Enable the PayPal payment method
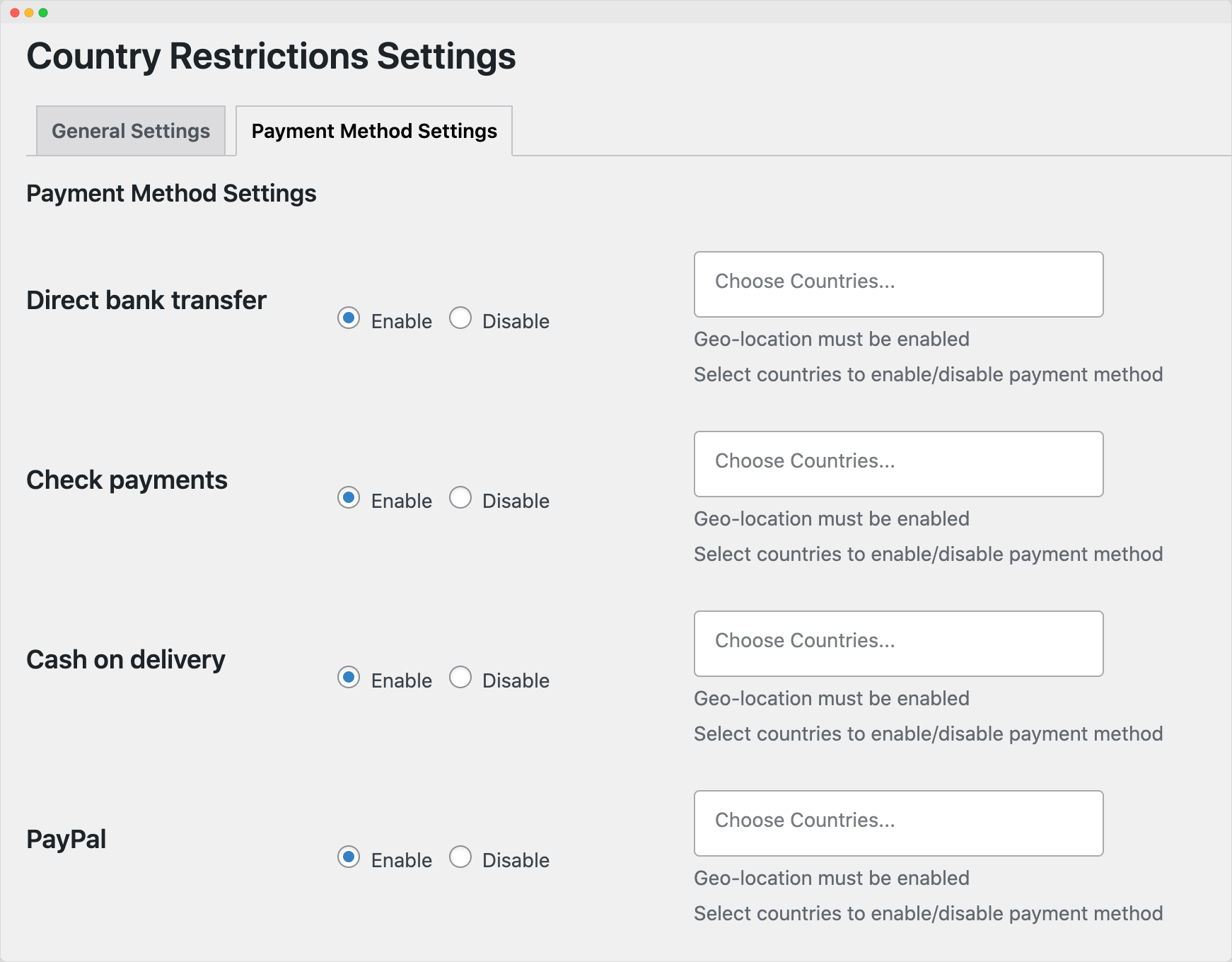Image resolution: width=1232 pixels, height=962 pixels. (x=348, y=857)
